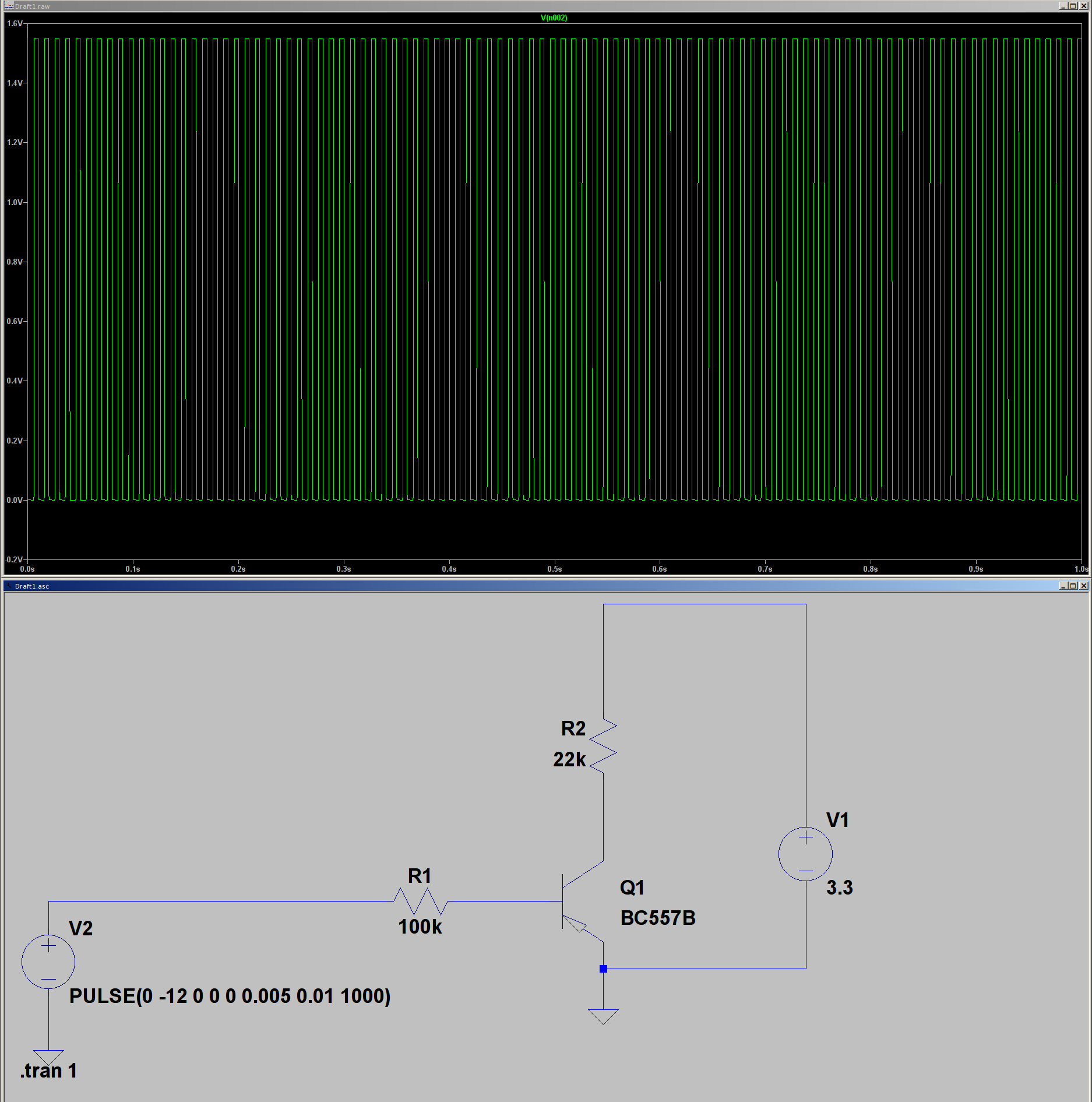Click the 0.6V vertical axis label
1092x1102 pixels.
click(x=15, y=321)
